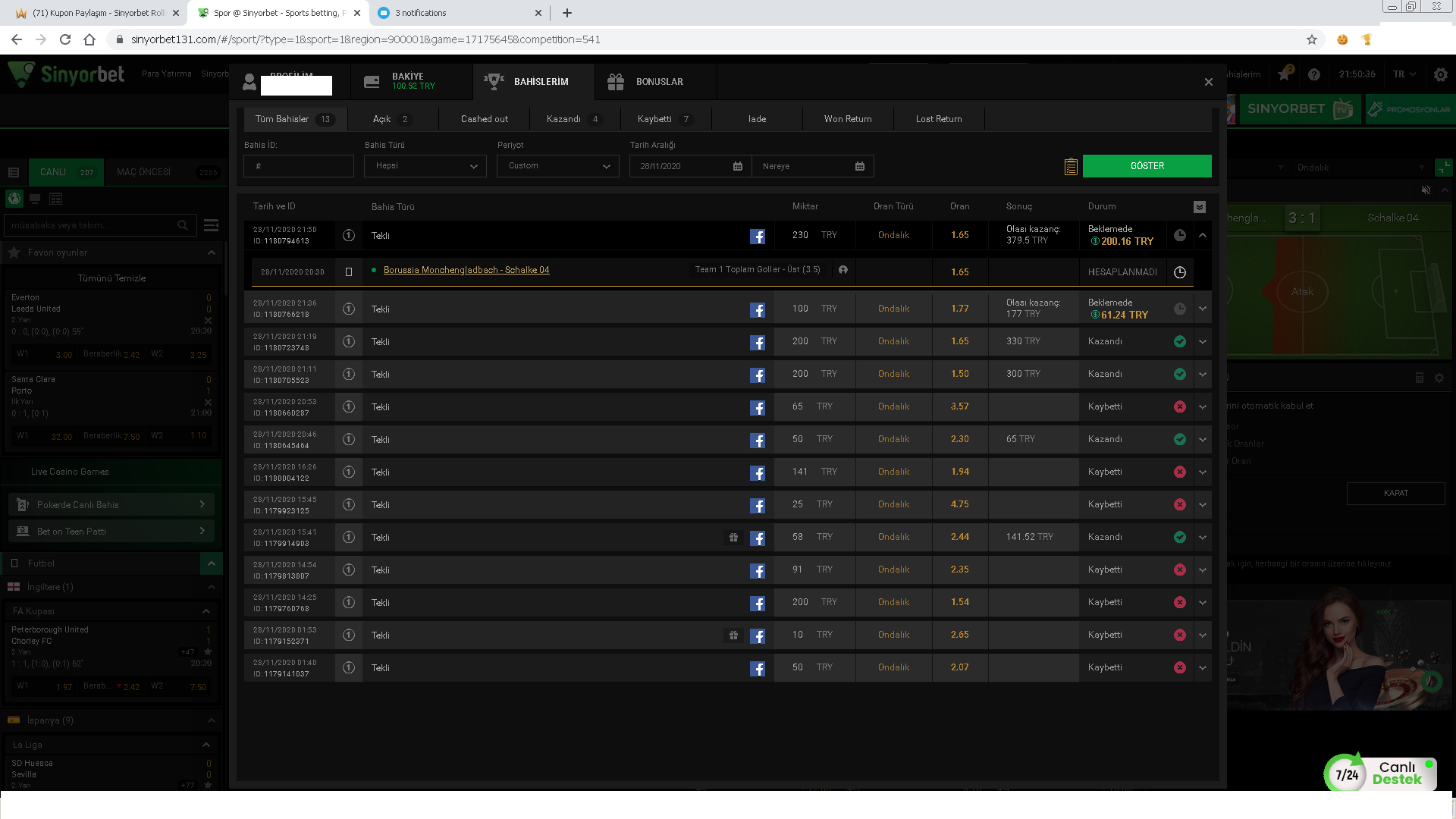Collapse the FA Kupası section

[x=206, y=611]
